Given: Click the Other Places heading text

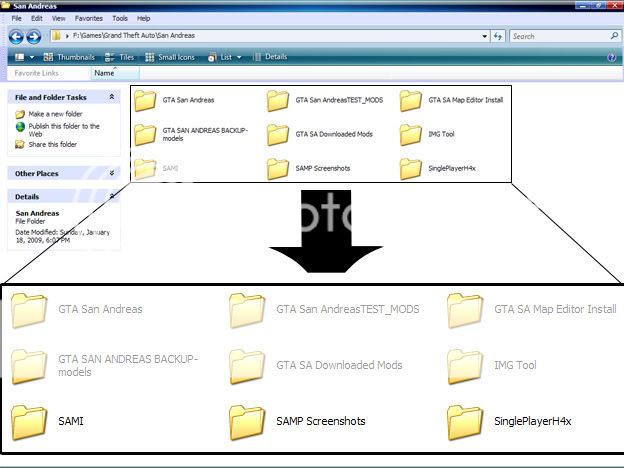Looking at the screenshot, I should (x=37, y=174).
